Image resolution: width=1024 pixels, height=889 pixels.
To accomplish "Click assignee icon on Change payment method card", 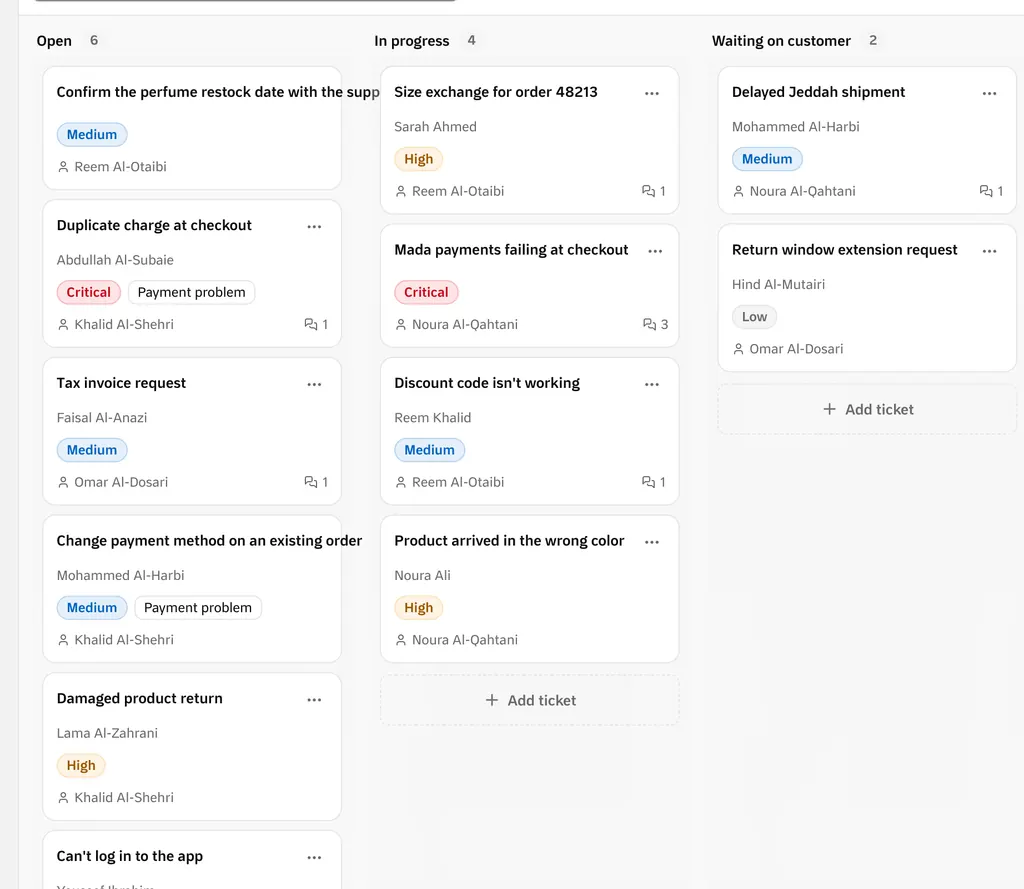I will [x=63, y=640].
